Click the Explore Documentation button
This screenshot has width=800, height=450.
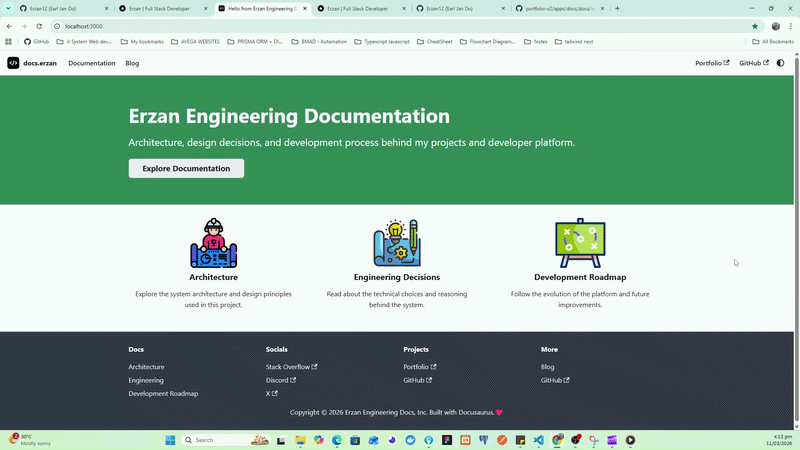point(186,168)
